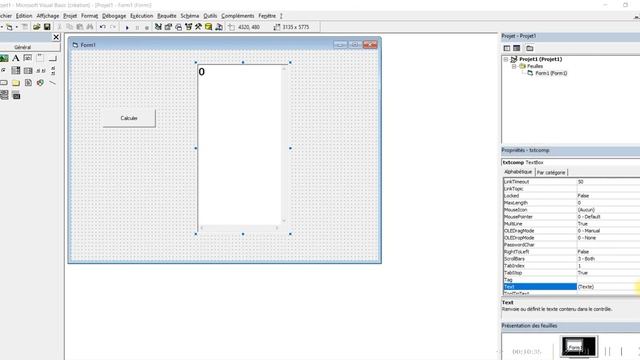
Task: Click the vertical scrollbar of the form textbox
Action: tap(284, 144)
